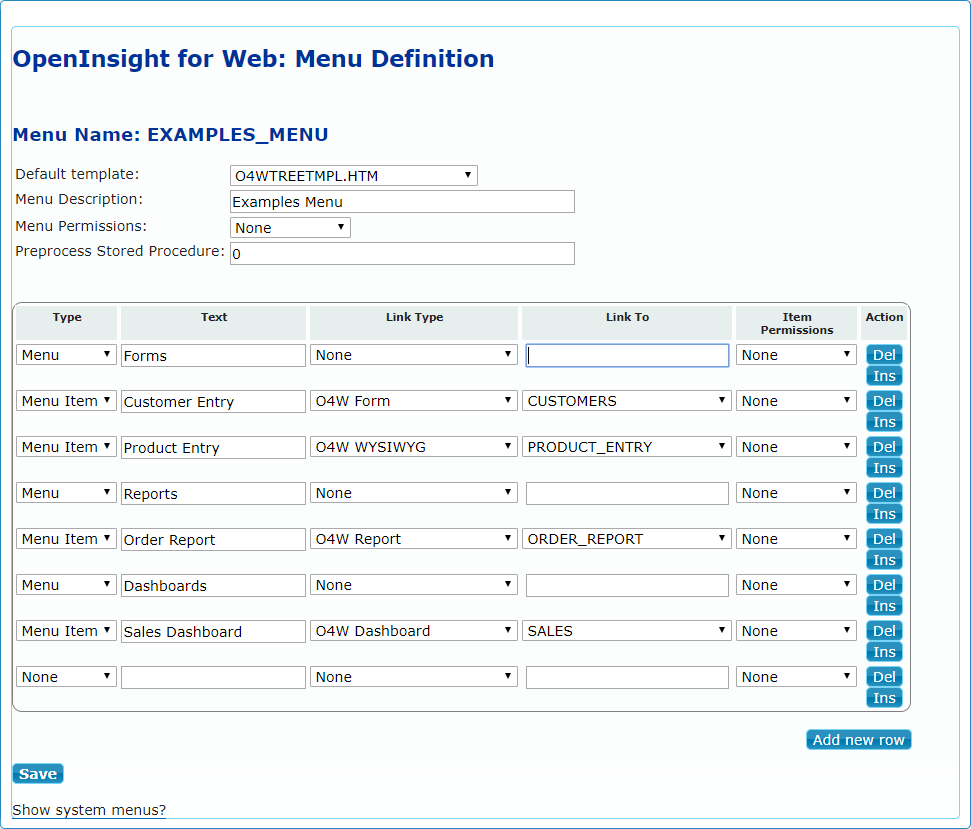Open the ORDER_REPORT Link To dropdown
The image size is (971, 829).
627,539
